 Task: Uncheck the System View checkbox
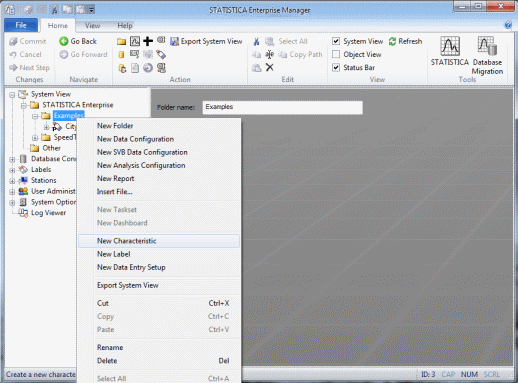tap(336, 41)
